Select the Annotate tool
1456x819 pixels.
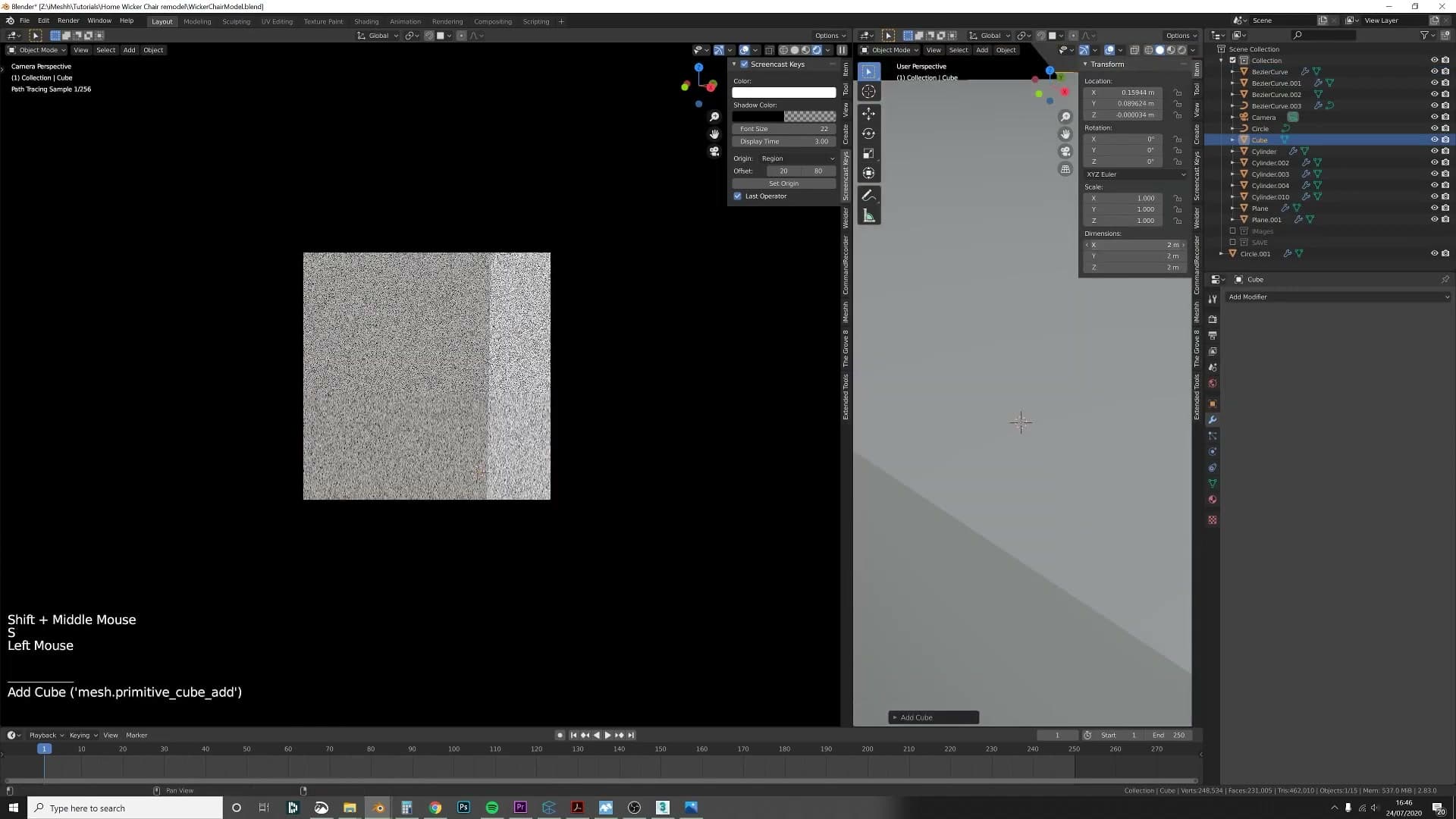[x=868, y=196]
